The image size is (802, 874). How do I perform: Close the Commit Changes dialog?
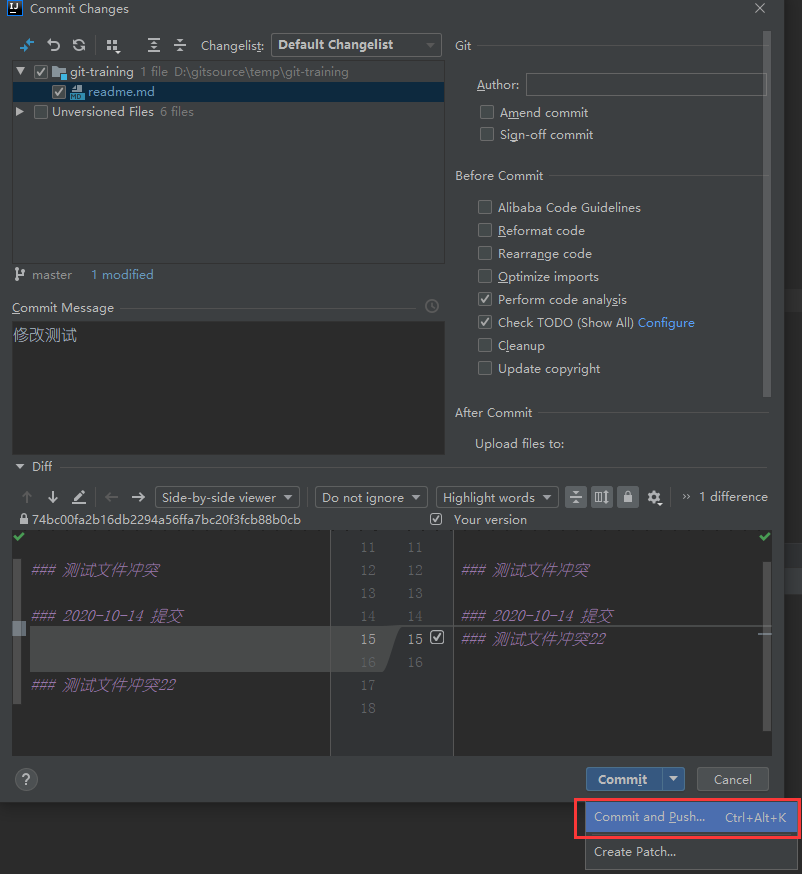point(760,8)
